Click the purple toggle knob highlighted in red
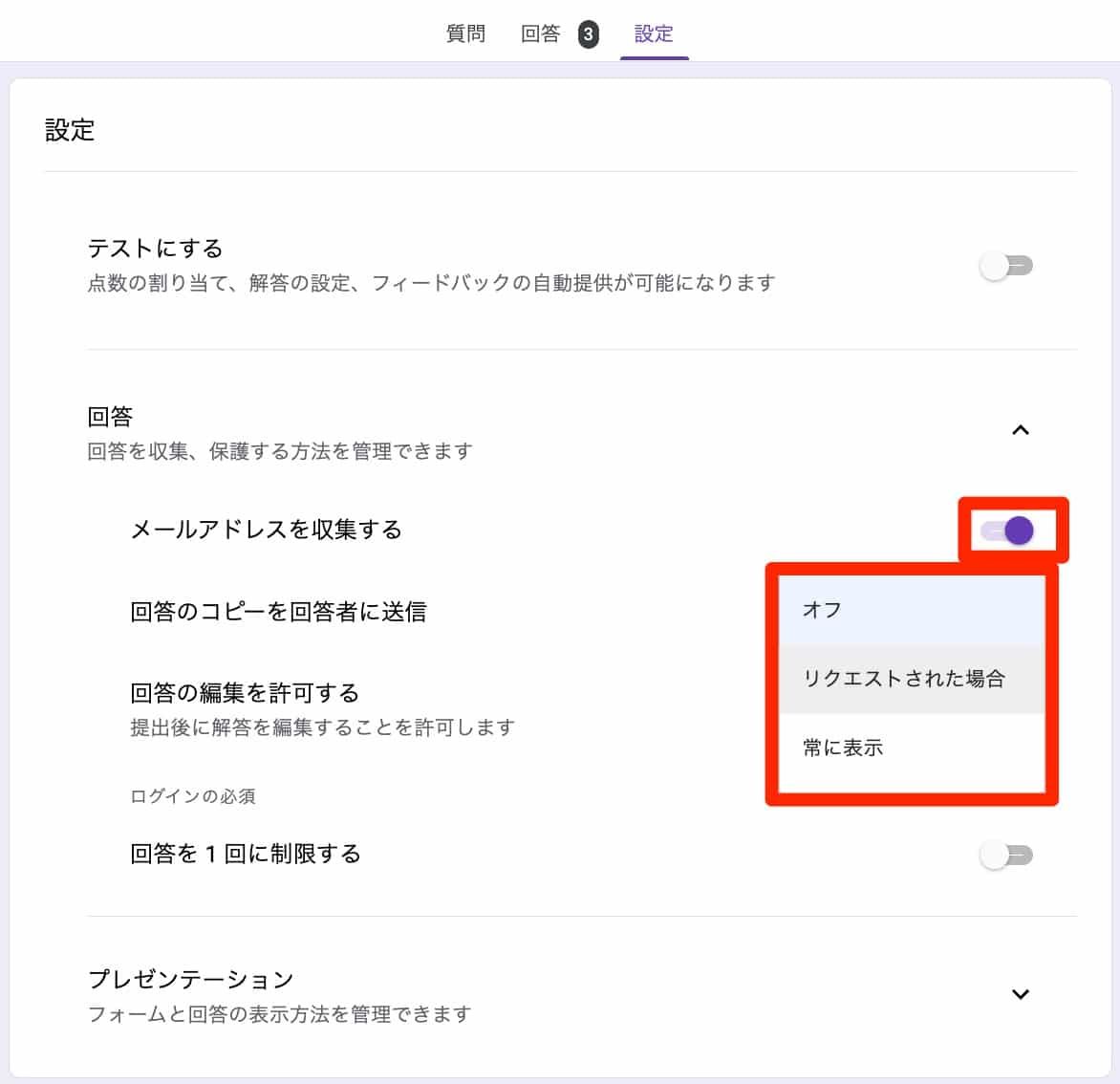 [x=1022, y=531]
